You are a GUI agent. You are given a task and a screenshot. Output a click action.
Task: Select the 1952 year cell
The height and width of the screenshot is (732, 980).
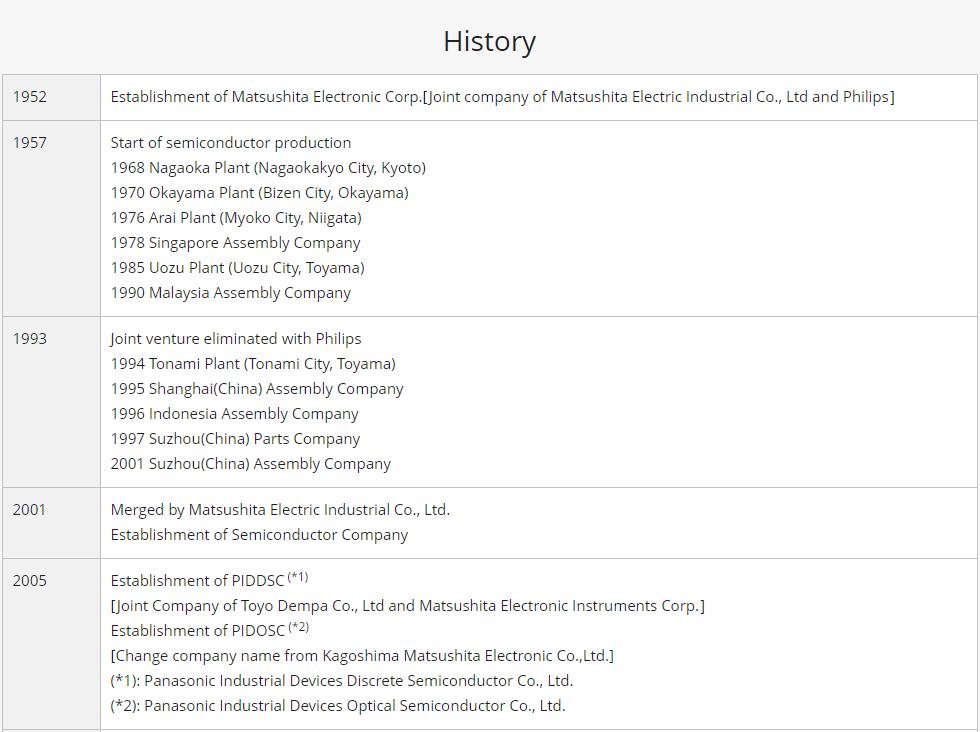[30, 97]
